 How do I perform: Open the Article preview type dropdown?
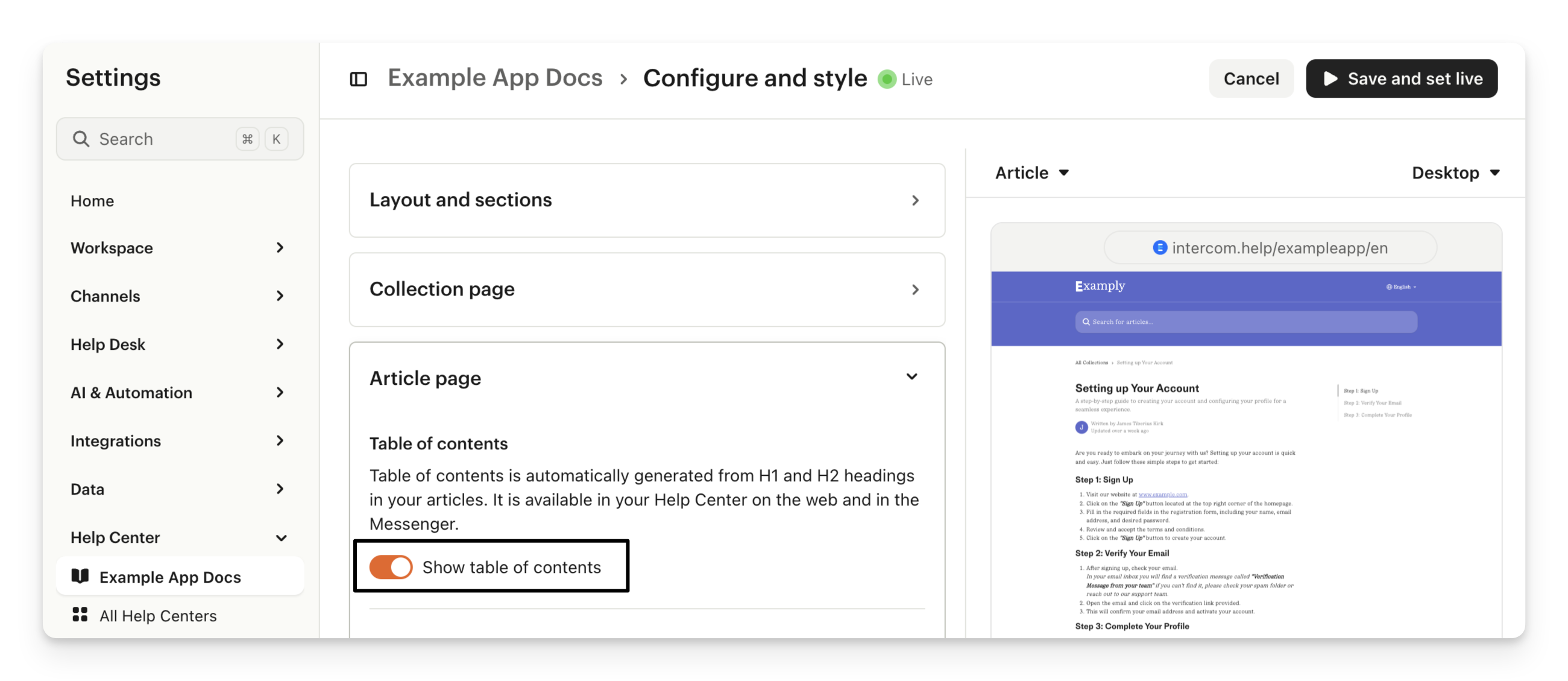(1031, 173)
